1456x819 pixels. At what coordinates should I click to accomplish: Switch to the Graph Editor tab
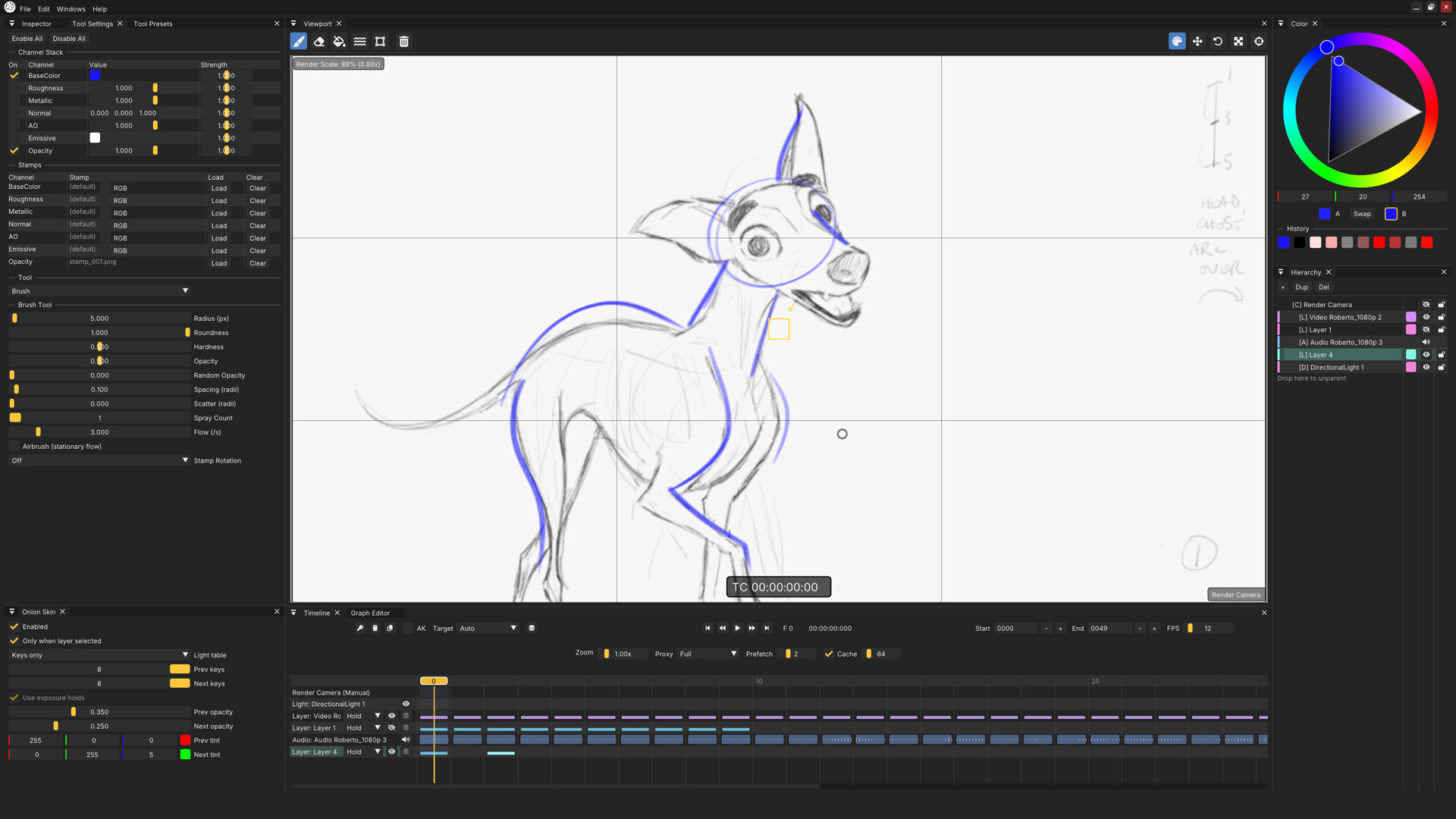point(371,613)
